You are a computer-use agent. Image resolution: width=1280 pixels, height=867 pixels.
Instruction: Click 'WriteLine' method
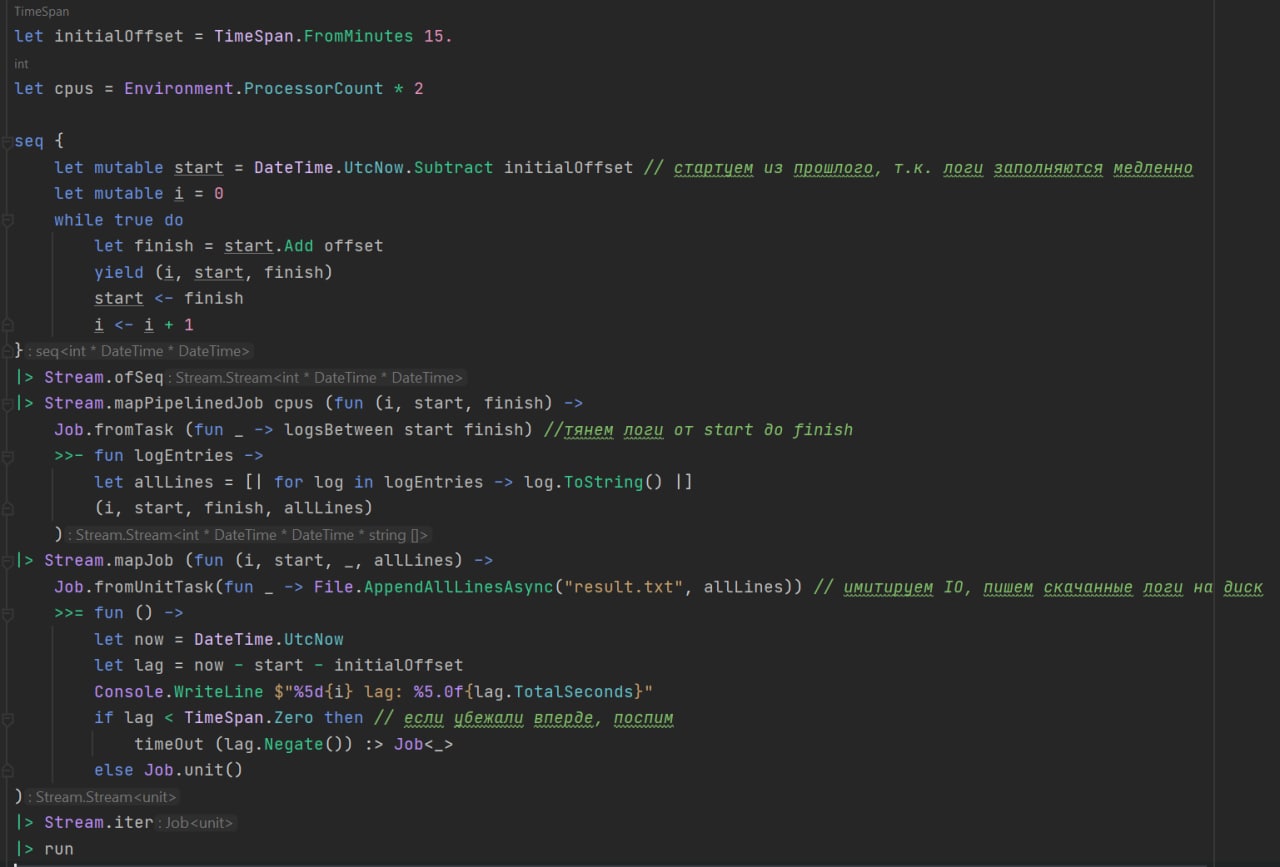pyautogui.click(x=219, y=691)
